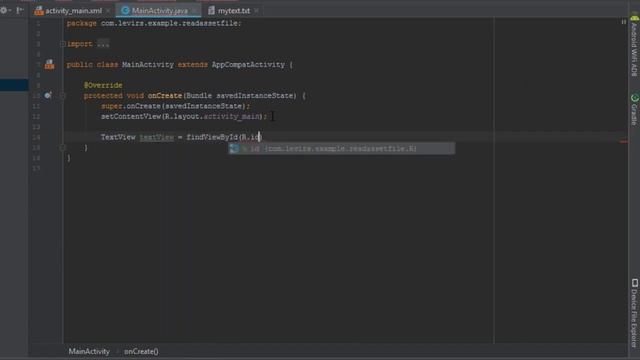Click the package name com.levirs.example.readassetfile
The image size is (640, 360).
click(170, 23)
